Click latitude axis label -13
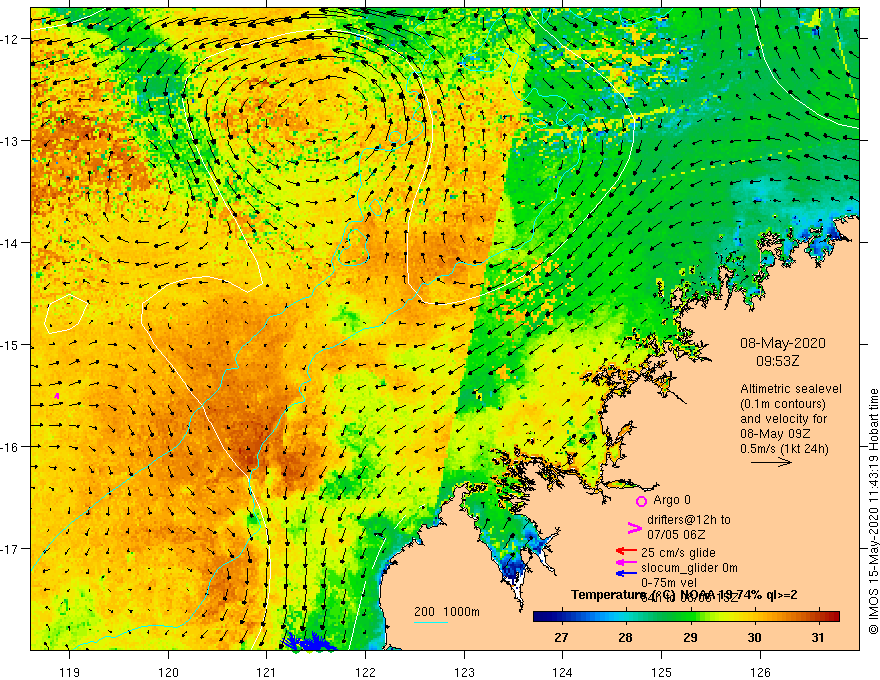This screenshot has height=680, width=880. click(x=9, y=141)
